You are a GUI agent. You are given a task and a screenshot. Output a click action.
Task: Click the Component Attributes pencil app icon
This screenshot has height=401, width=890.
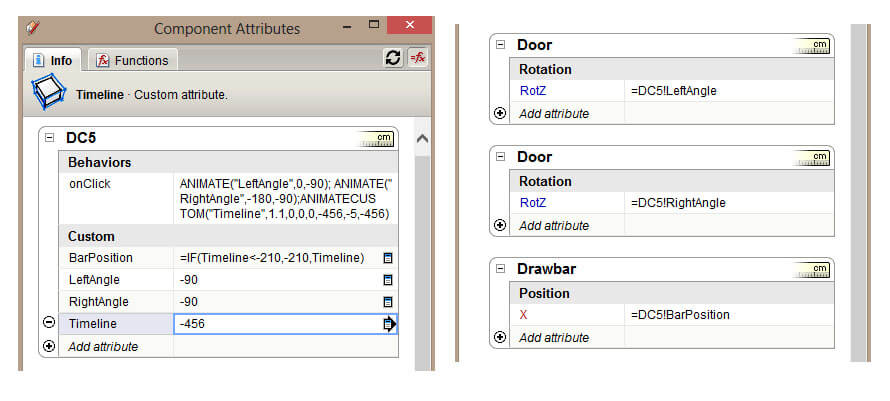(x=33, y=27)
